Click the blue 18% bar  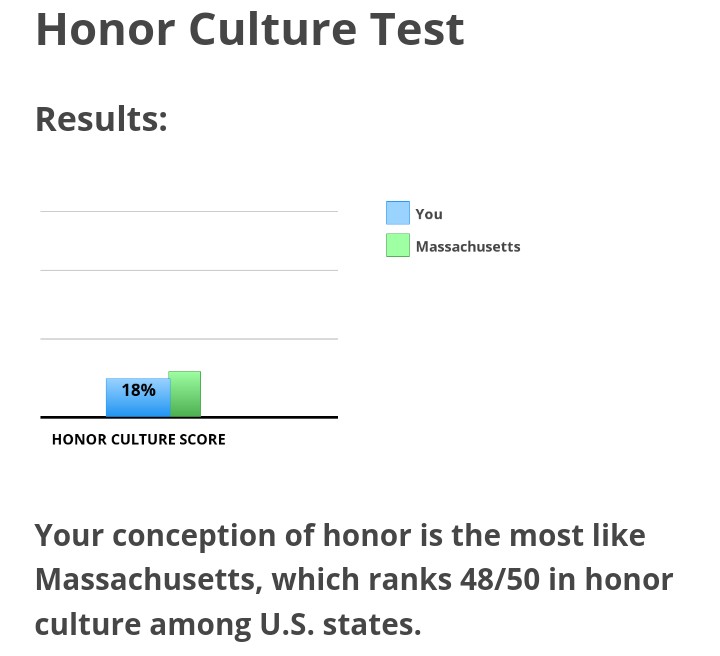pos(138,398)
